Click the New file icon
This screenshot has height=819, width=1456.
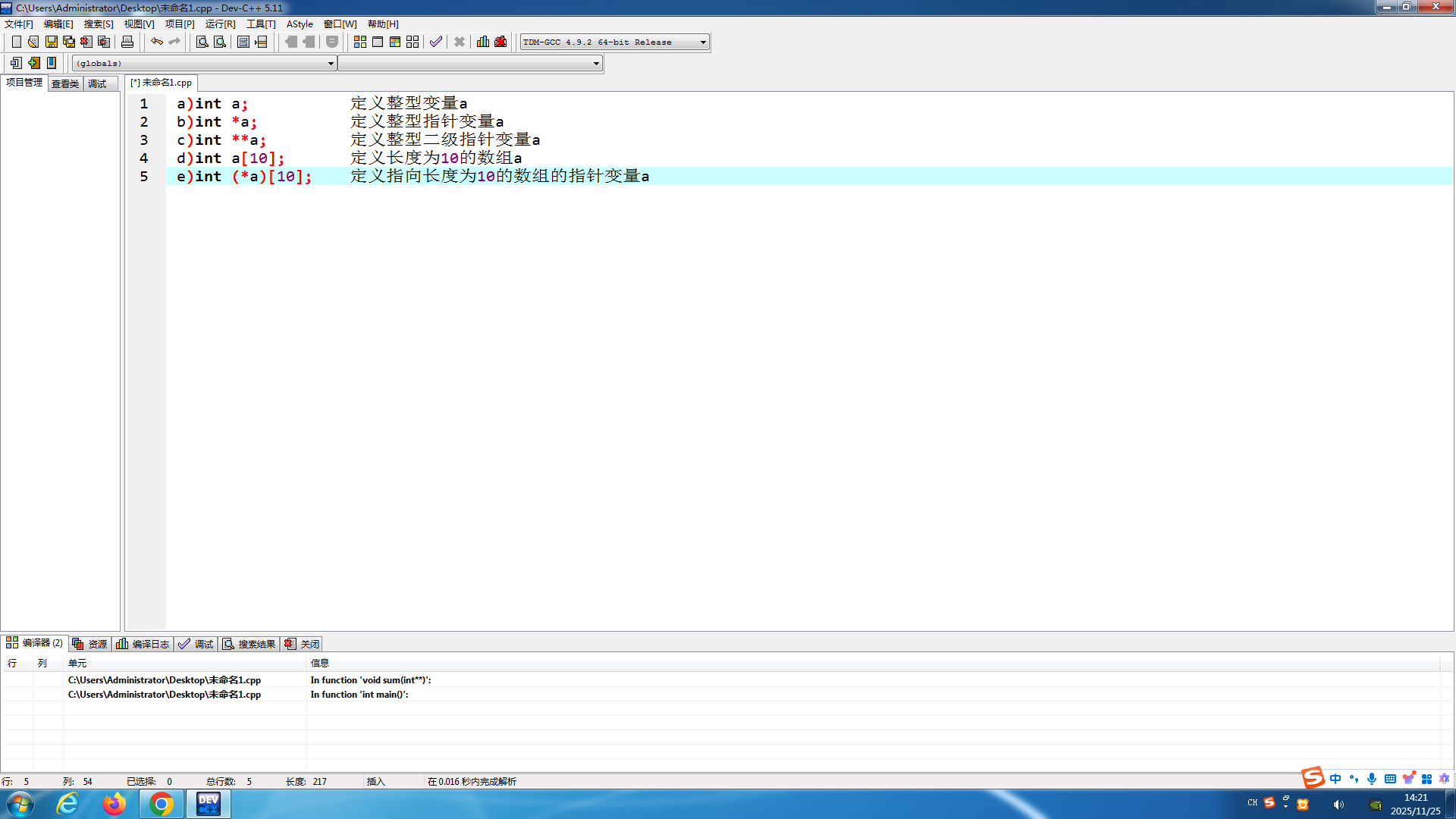(16, 42)
